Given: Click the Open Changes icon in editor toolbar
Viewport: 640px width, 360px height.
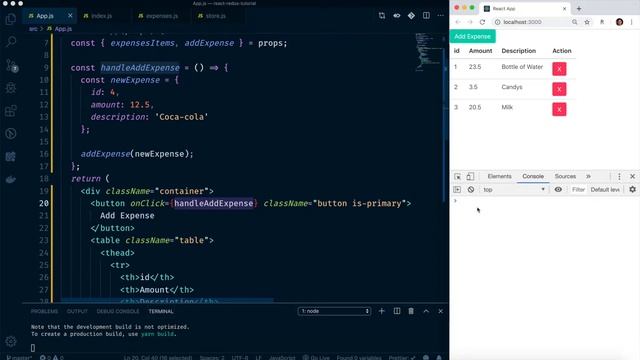Looking at the screenshot, I should (x=382, y=16).
